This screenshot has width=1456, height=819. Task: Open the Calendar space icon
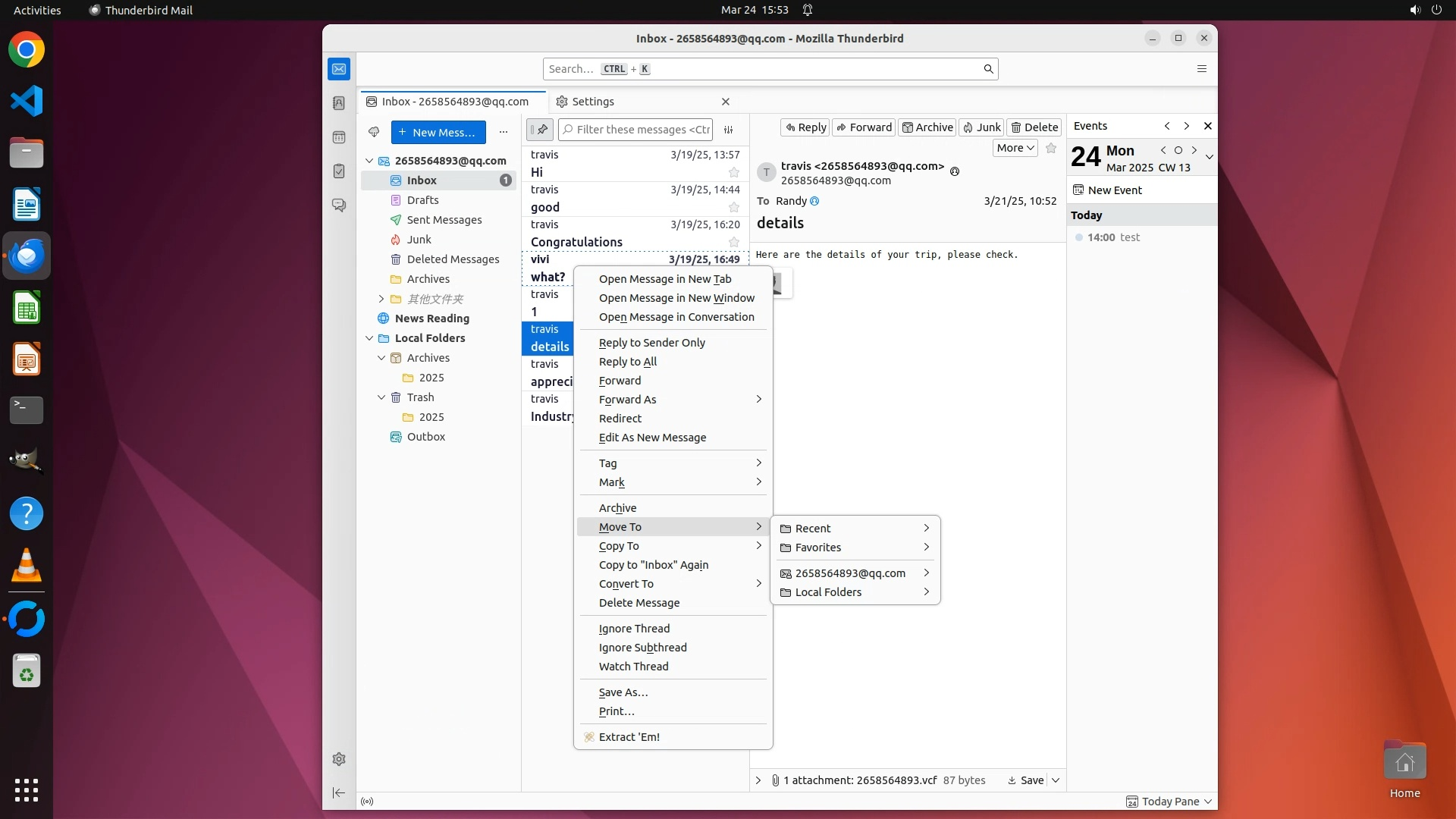[x=339, y=137]
